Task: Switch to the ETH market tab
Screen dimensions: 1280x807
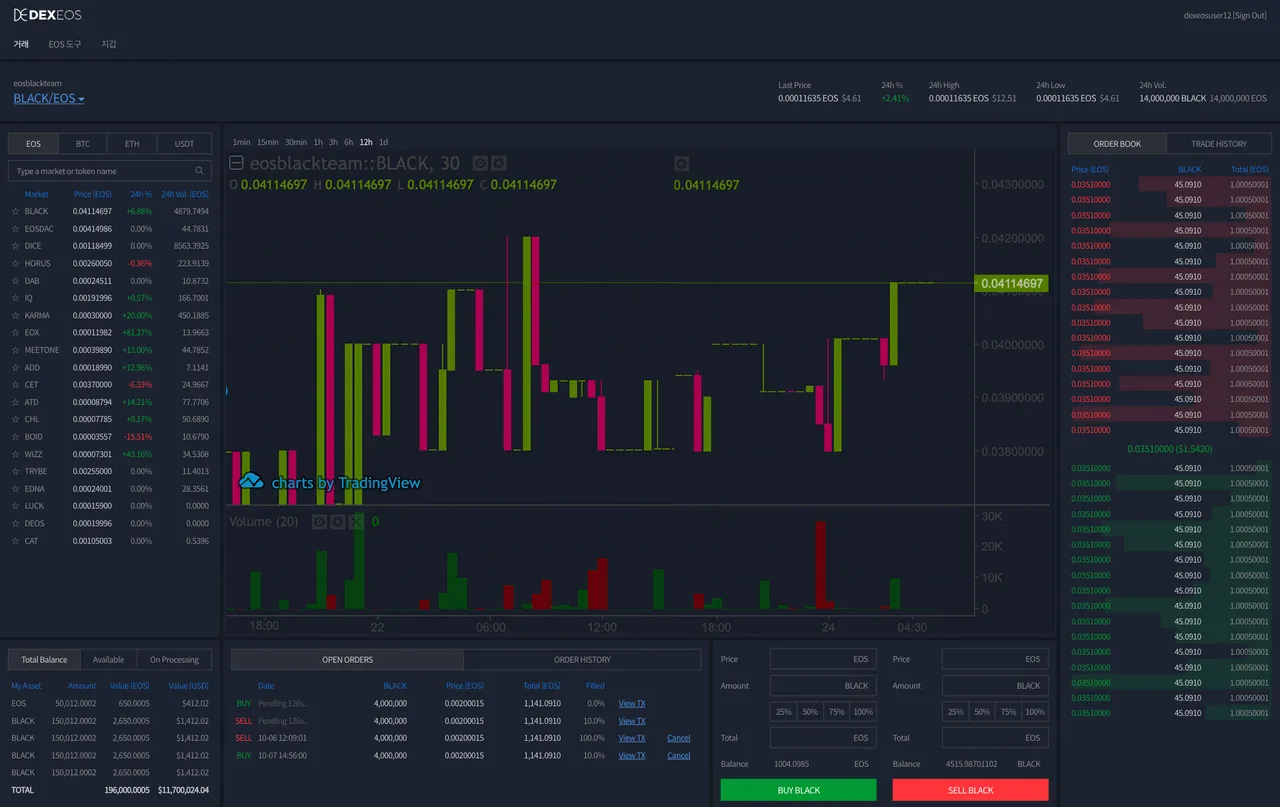Action: (132, 144)
